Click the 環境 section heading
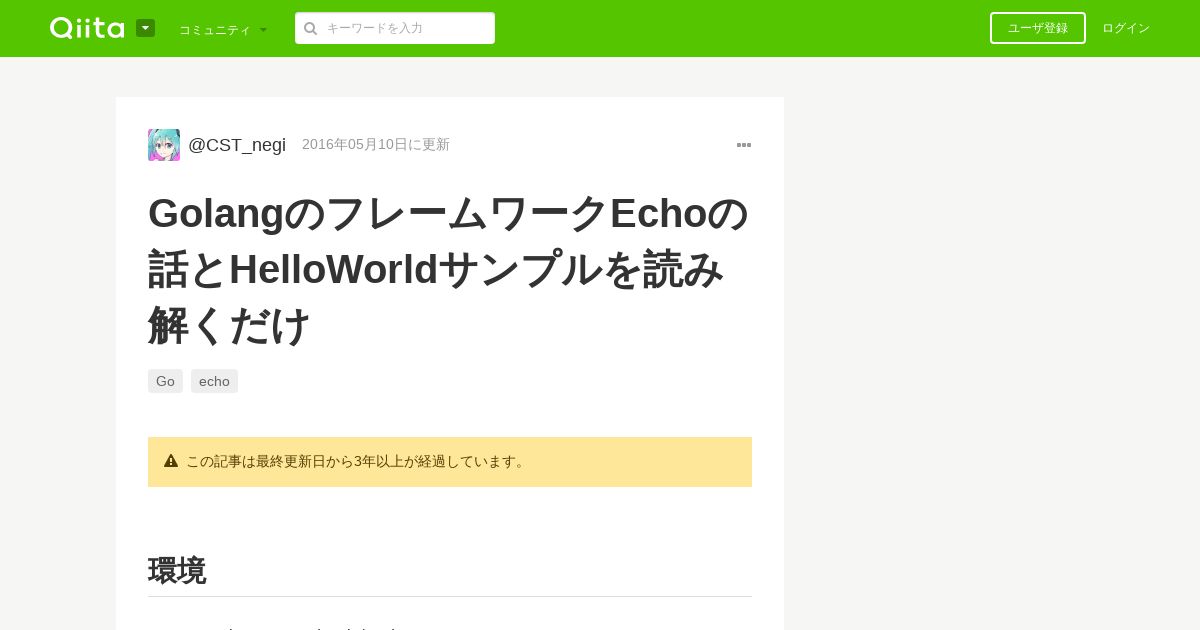1200x630 pixels. 177,571
